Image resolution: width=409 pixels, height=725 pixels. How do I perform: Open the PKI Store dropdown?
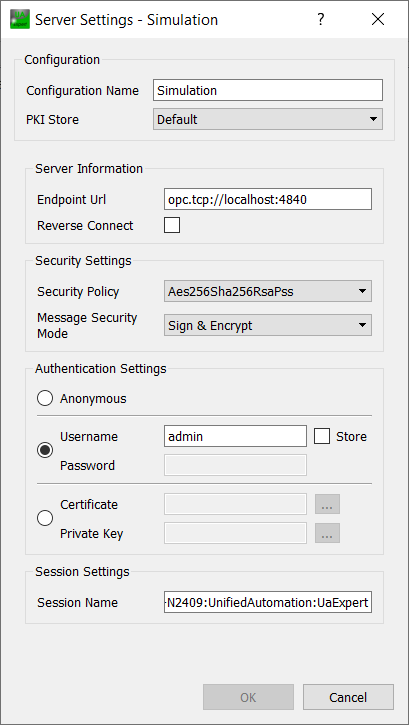point(268,119)
